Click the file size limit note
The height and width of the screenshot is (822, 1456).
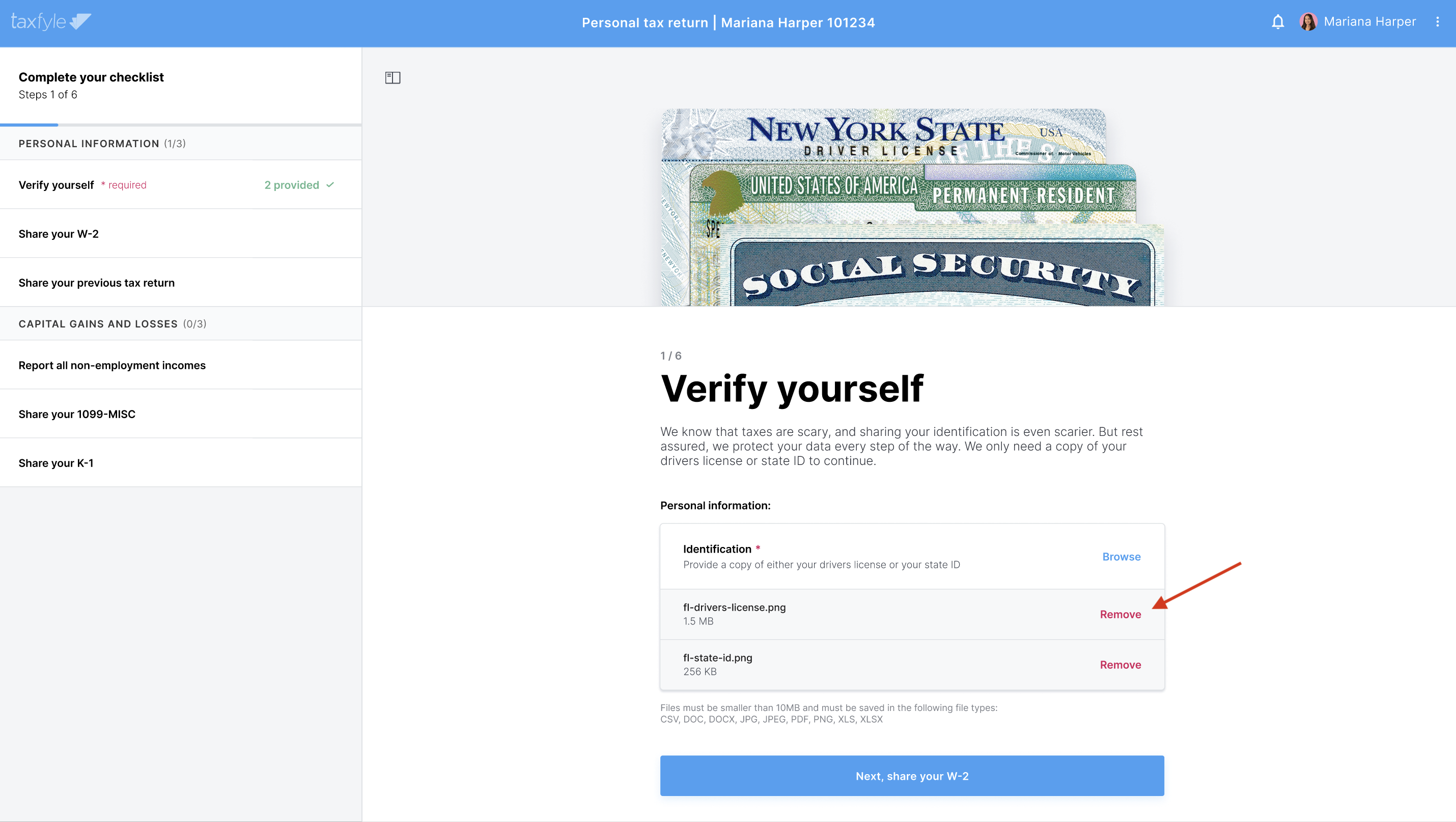(829, 714)
